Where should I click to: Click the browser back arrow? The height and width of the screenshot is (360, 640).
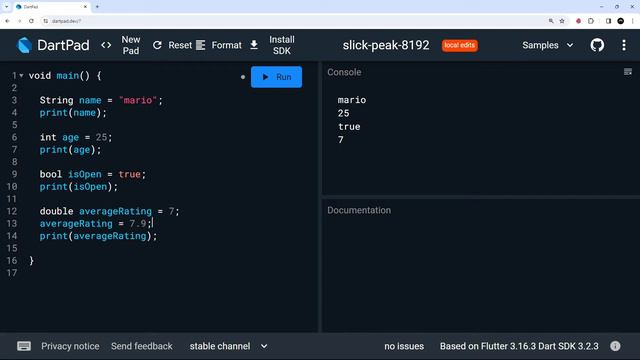tap(7, 21)
